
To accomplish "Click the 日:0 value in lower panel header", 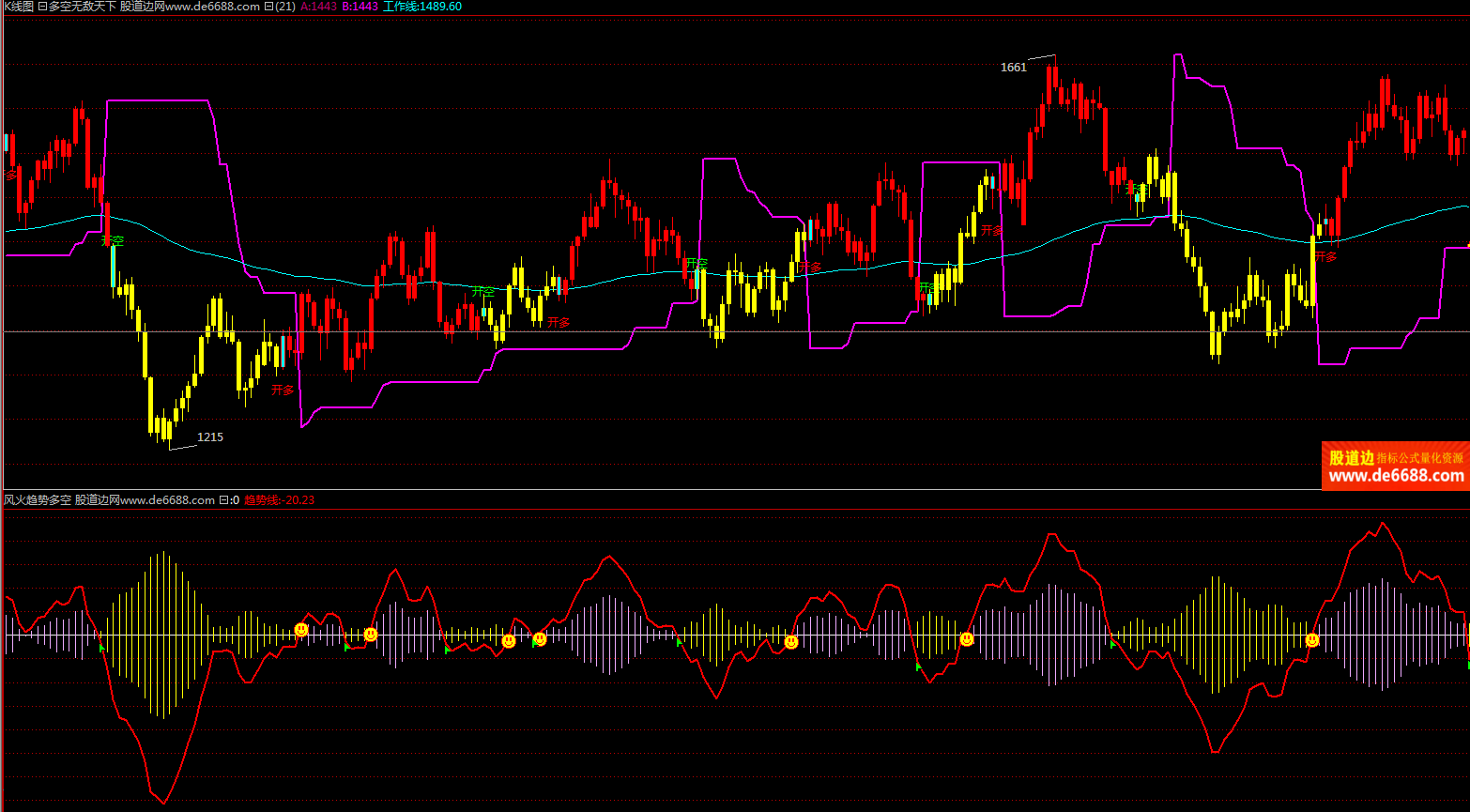I will [229, 500].
